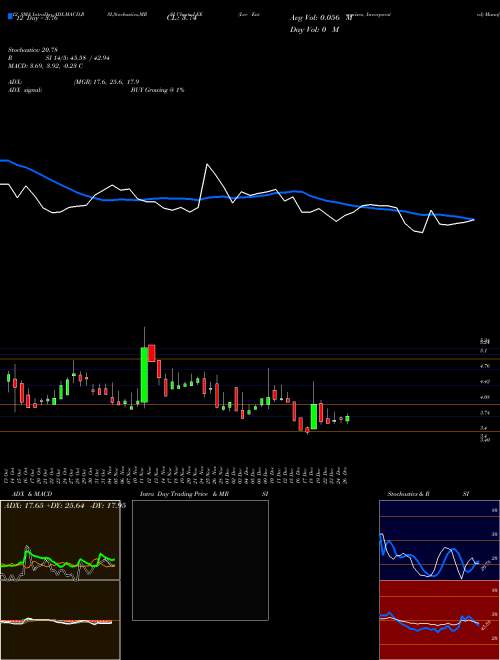Viewport: 500px width, 660px height.
Task: Click the 3.74 price axis label
Action: point(485,413)
